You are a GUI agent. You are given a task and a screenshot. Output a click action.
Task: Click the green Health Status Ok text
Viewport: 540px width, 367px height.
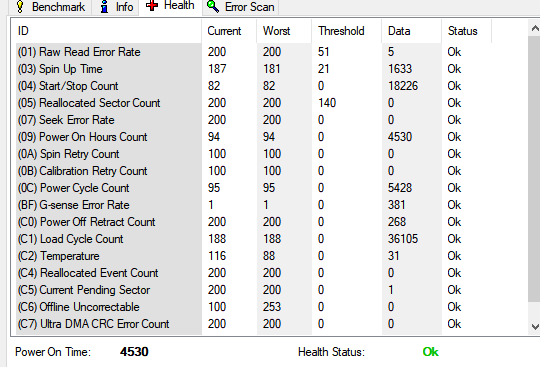(430, 352)
